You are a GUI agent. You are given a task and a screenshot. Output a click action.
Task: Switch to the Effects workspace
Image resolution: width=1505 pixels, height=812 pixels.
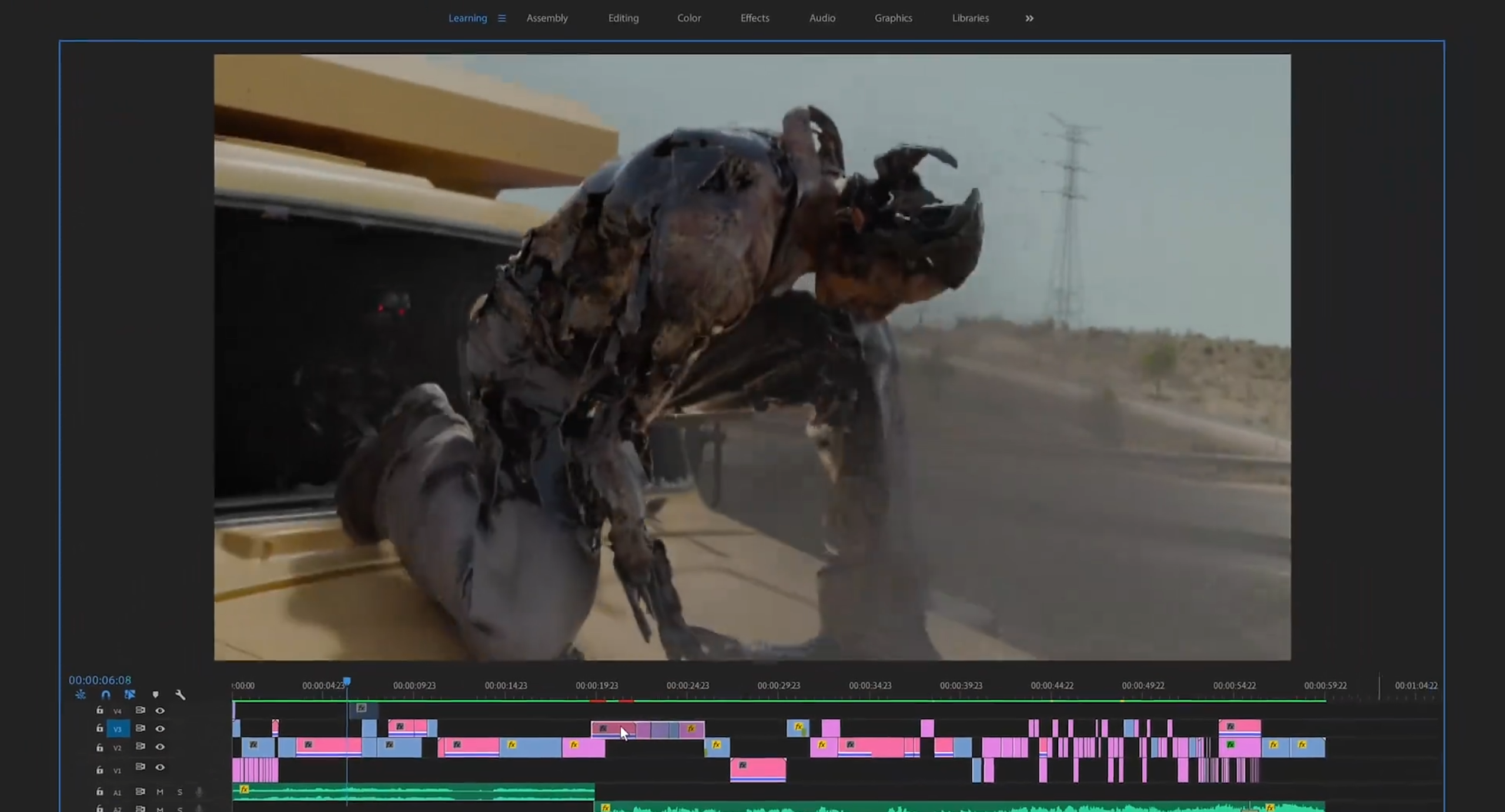tap(755, 18)
